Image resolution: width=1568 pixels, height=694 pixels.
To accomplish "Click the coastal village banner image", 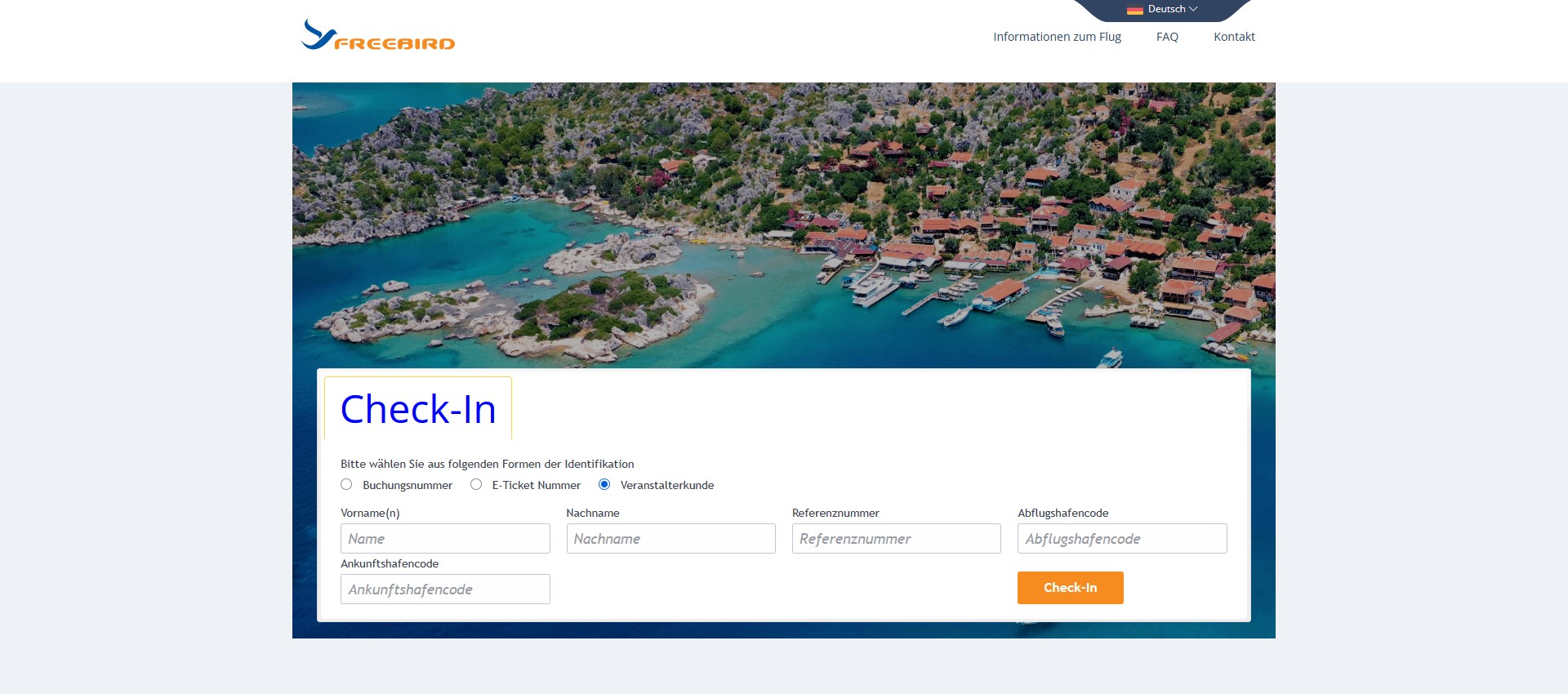I will point(784,225).
